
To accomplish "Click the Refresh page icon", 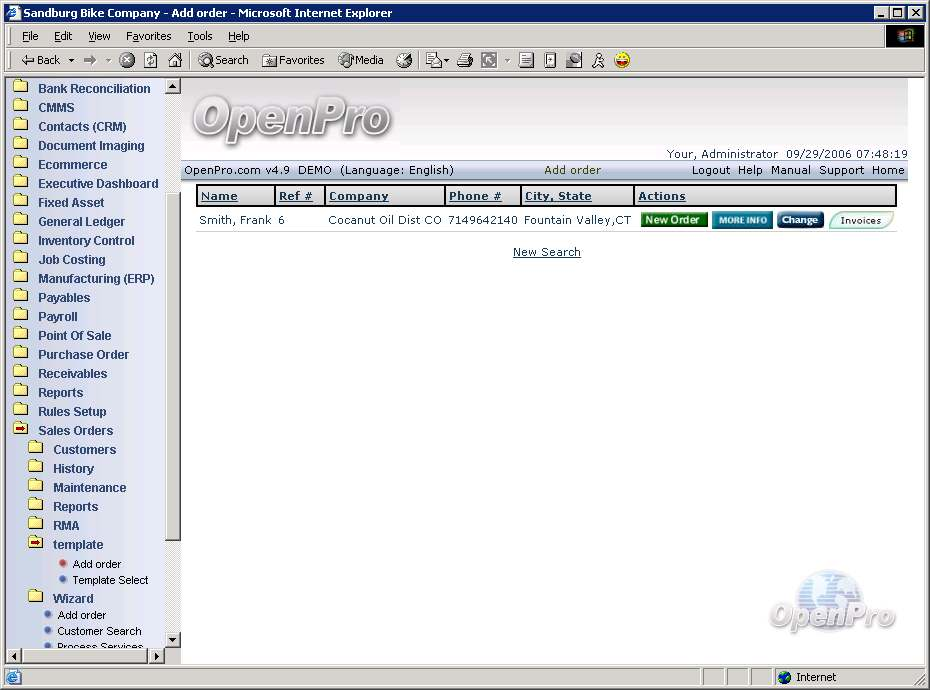I will click(151, 60).
